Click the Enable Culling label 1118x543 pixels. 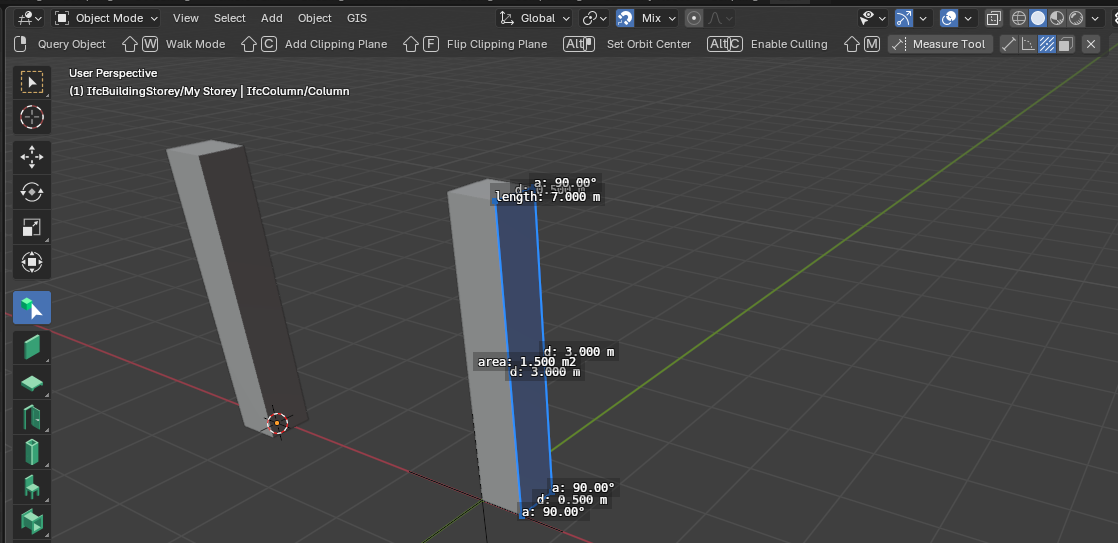[789, 44]
